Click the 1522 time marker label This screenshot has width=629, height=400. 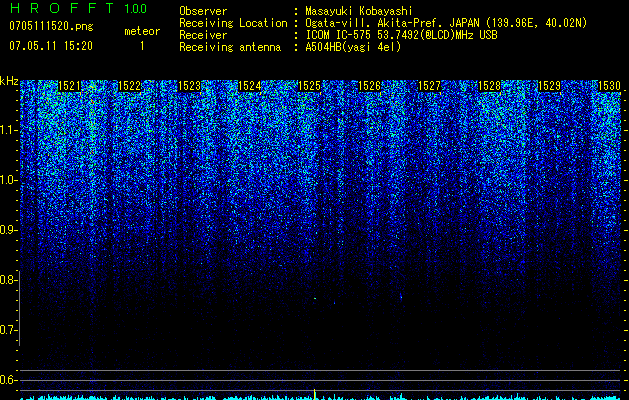click(130, 86)
